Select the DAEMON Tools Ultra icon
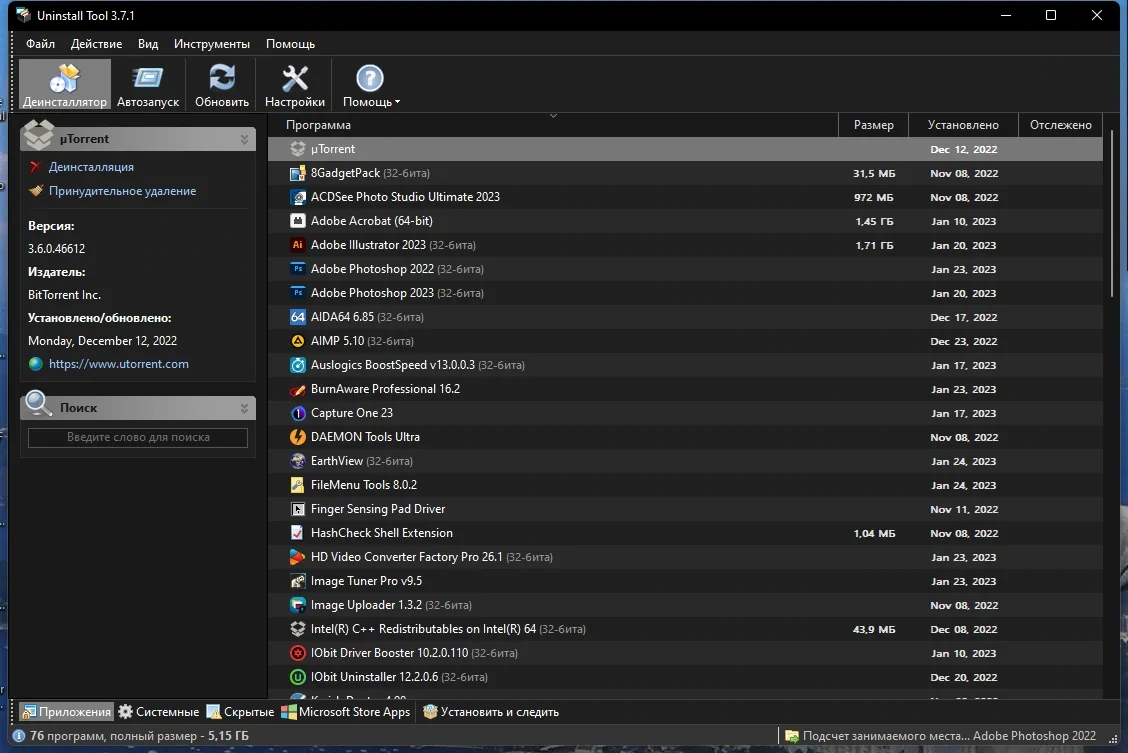The image size is (1128, 753). coord(297,437)
